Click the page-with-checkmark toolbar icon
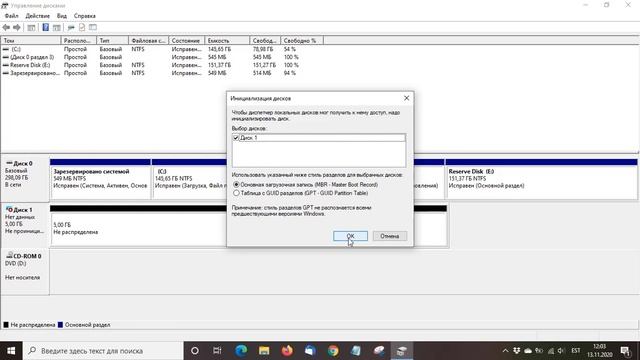The height and width of the screenshot is (360, 640). [82, 28]
